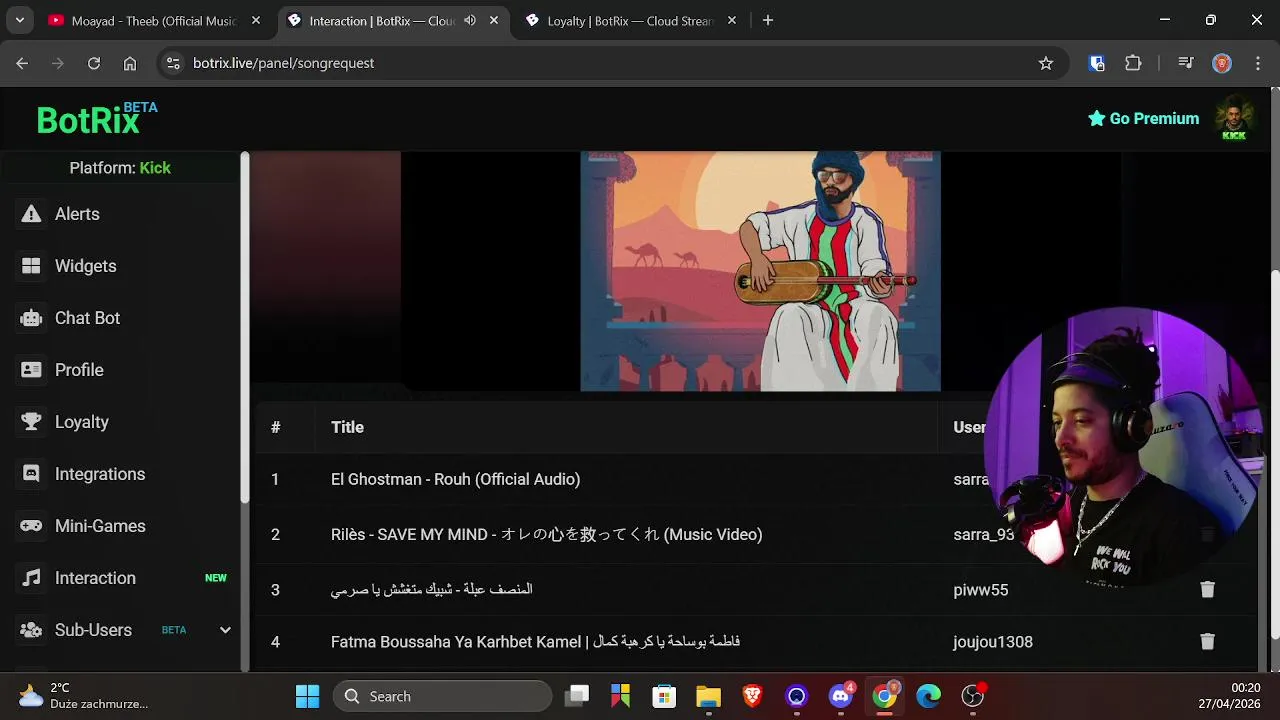Go back in browser history
Viewport: 1280px width, 720px height.
pyautogui.click(x=22, y=63)
